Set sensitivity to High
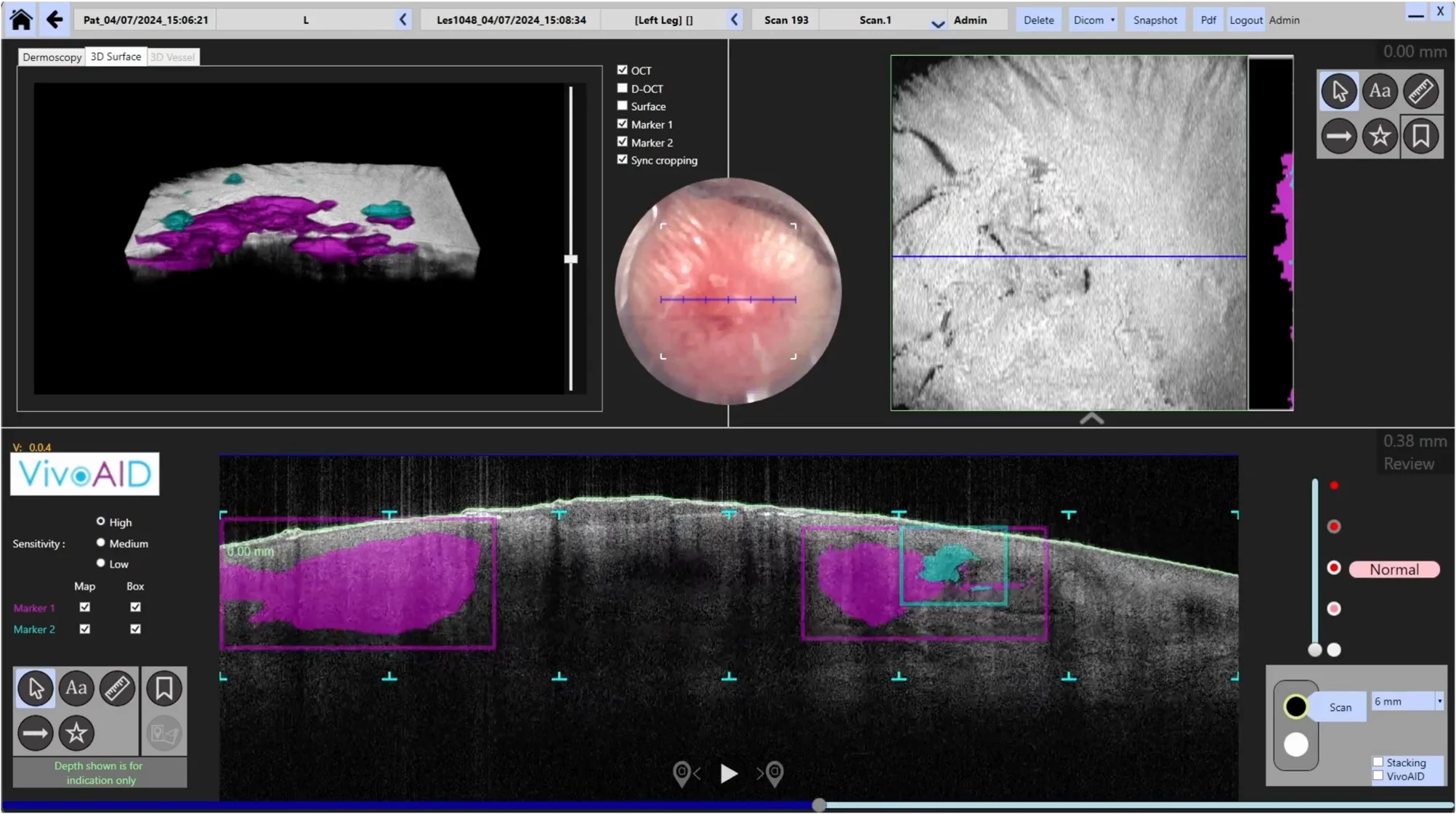1456x814 pixels. coord(101,521)
